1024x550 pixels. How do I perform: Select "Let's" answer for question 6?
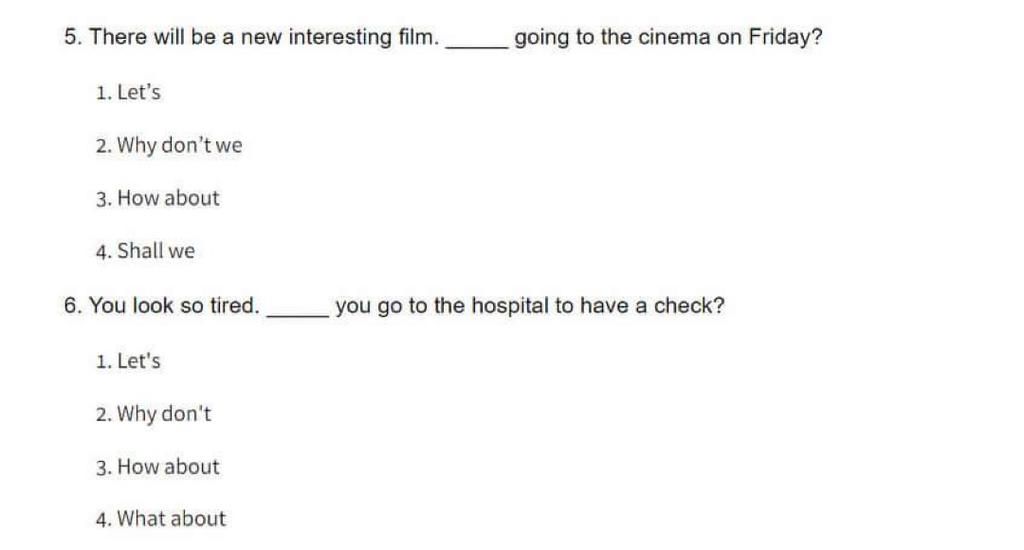click(x=128, y=361)
